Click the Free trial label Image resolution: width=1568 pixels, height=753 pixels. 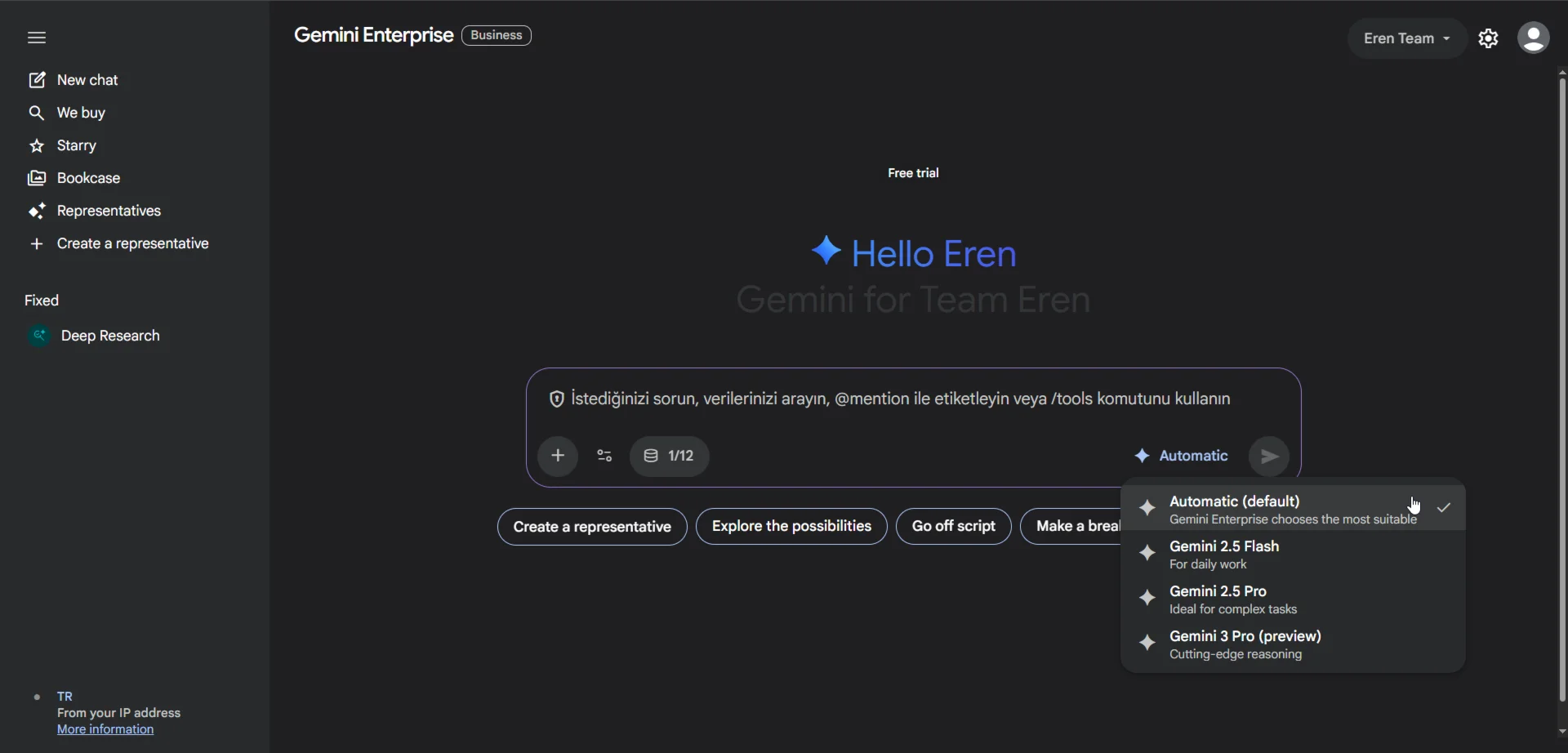pos(913,173)
